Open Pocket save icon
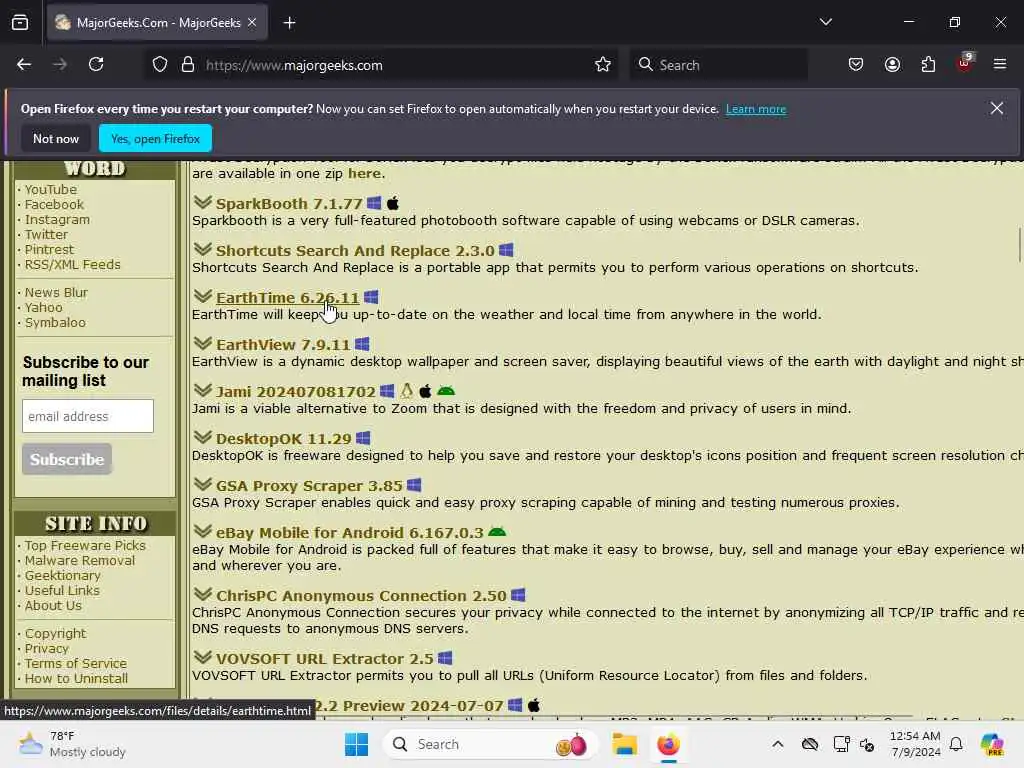Viewport: 1024px width, 768px height. point(856,65)
